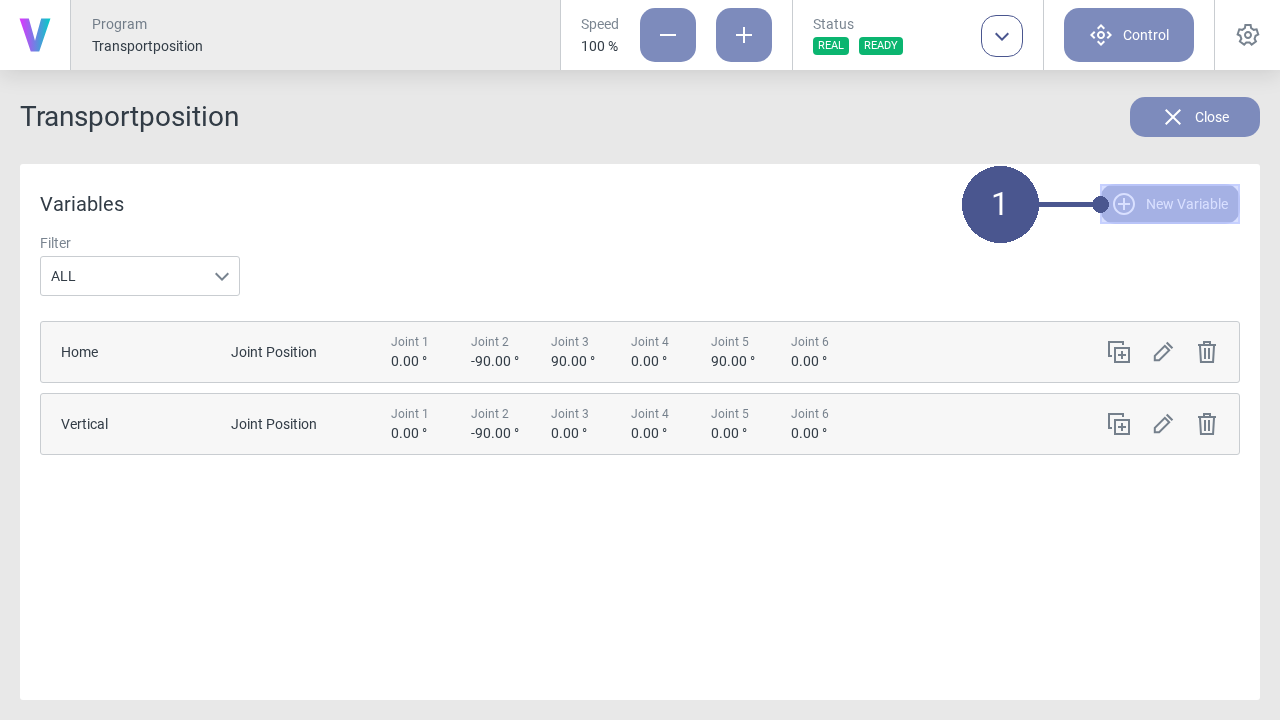This screenshot has width=1280, height=720.
Task: Open robot Control panel
Action: tap(1129, 34)
